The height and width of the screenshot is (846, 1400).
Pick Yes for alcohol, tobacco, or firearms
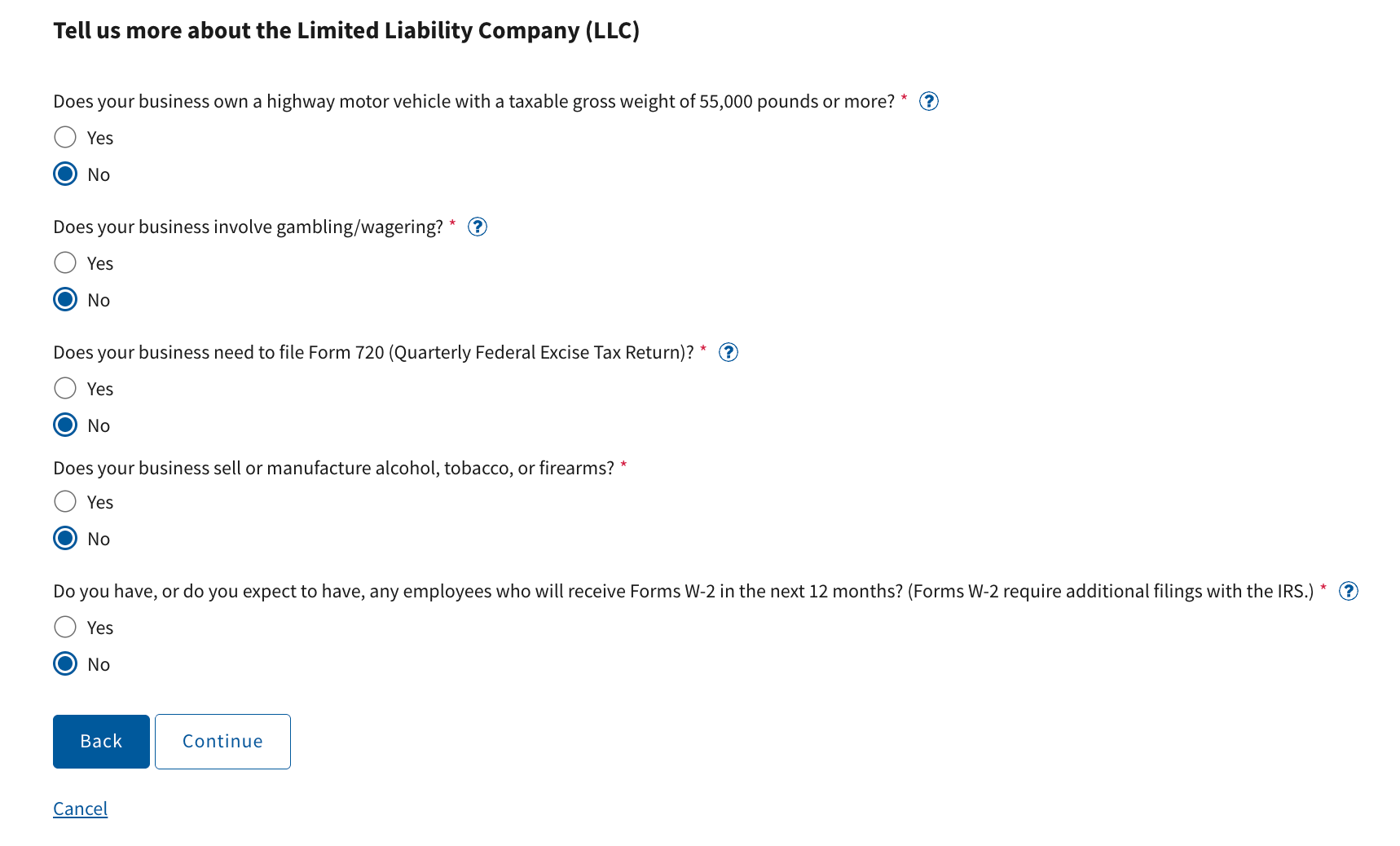pyautogui.click(x=65, y=501)
